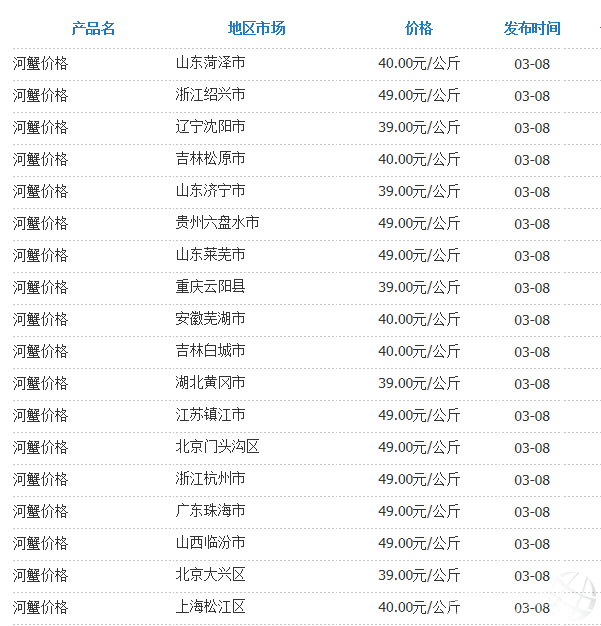Open 河蟹价格 link in the 广东珠海市 row

[x=41, y=512]
